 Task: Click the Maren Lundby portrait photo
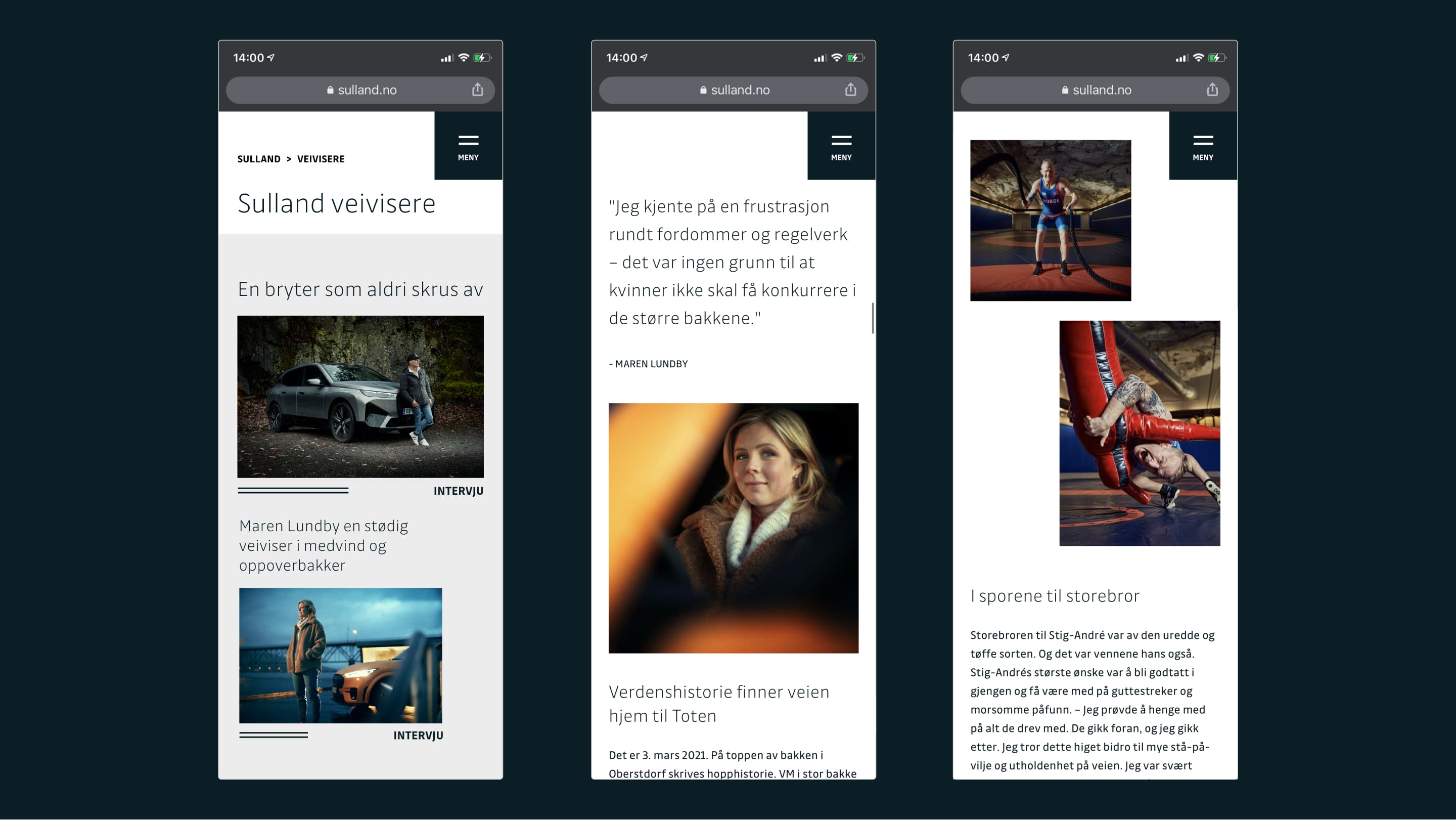click(734, 528)
